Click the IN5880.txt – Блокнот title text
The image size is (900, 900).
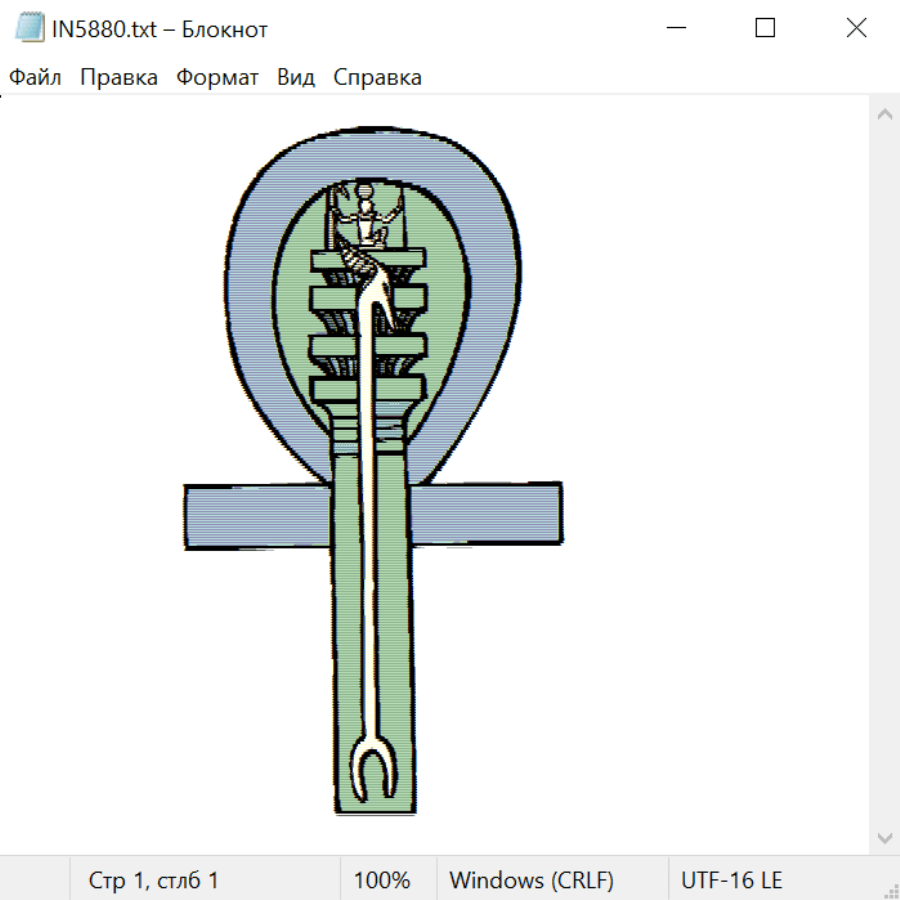pyautogui.click(x=160, y=29)
